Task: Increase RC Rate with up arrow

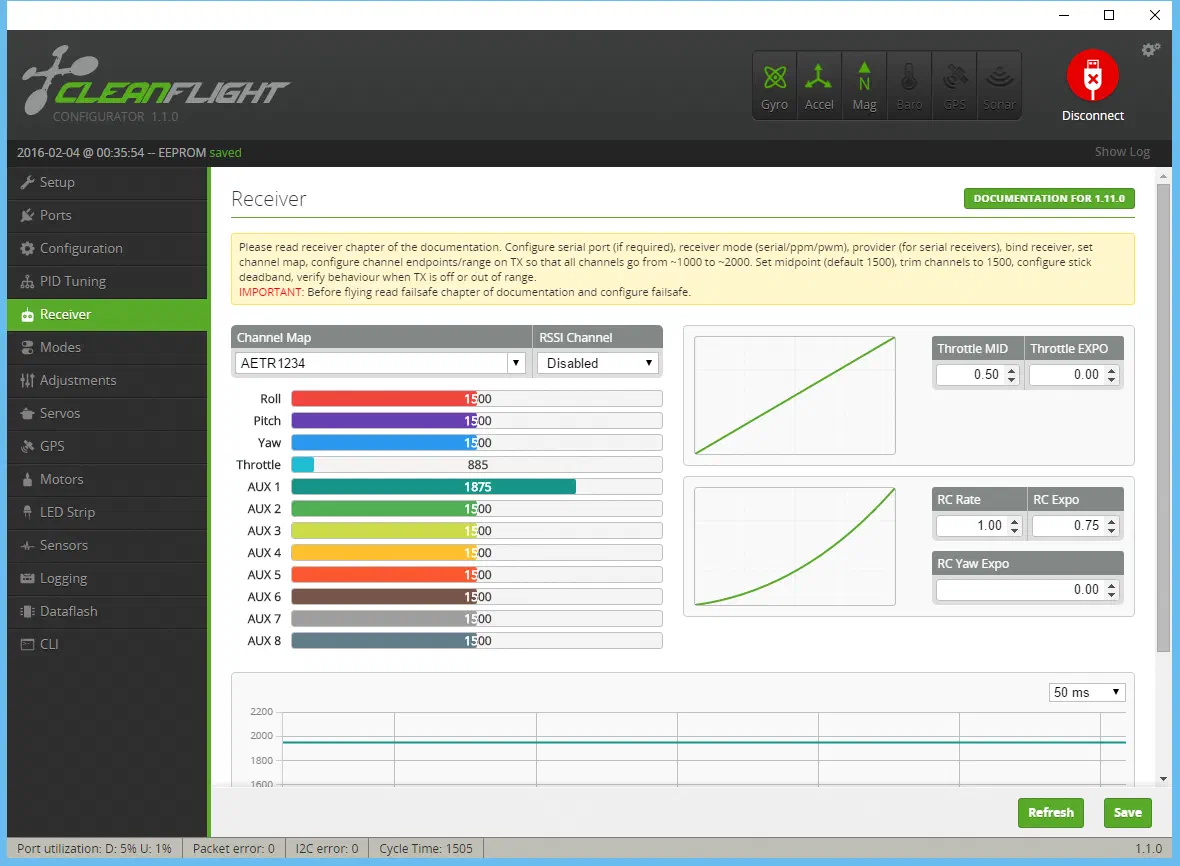Action: click(1014, 521)
